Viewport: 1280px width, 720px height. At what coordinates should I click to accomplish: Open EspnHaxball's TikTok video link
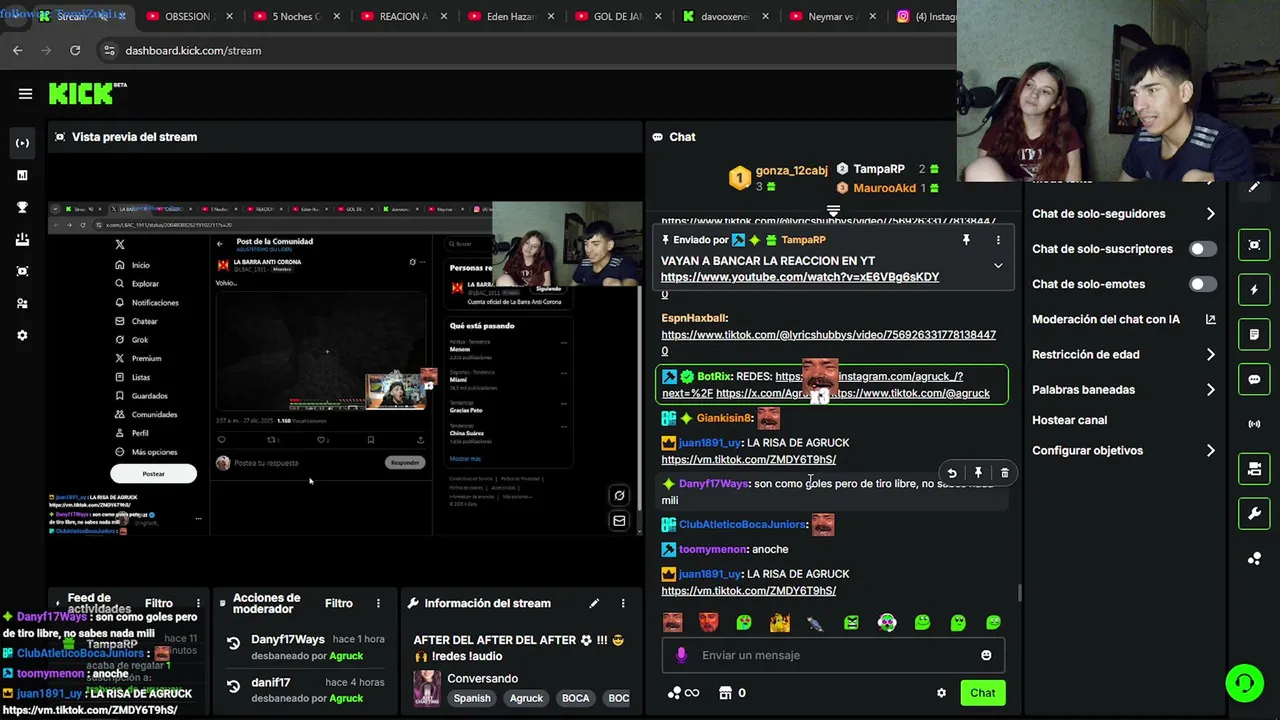pos(828,343)
